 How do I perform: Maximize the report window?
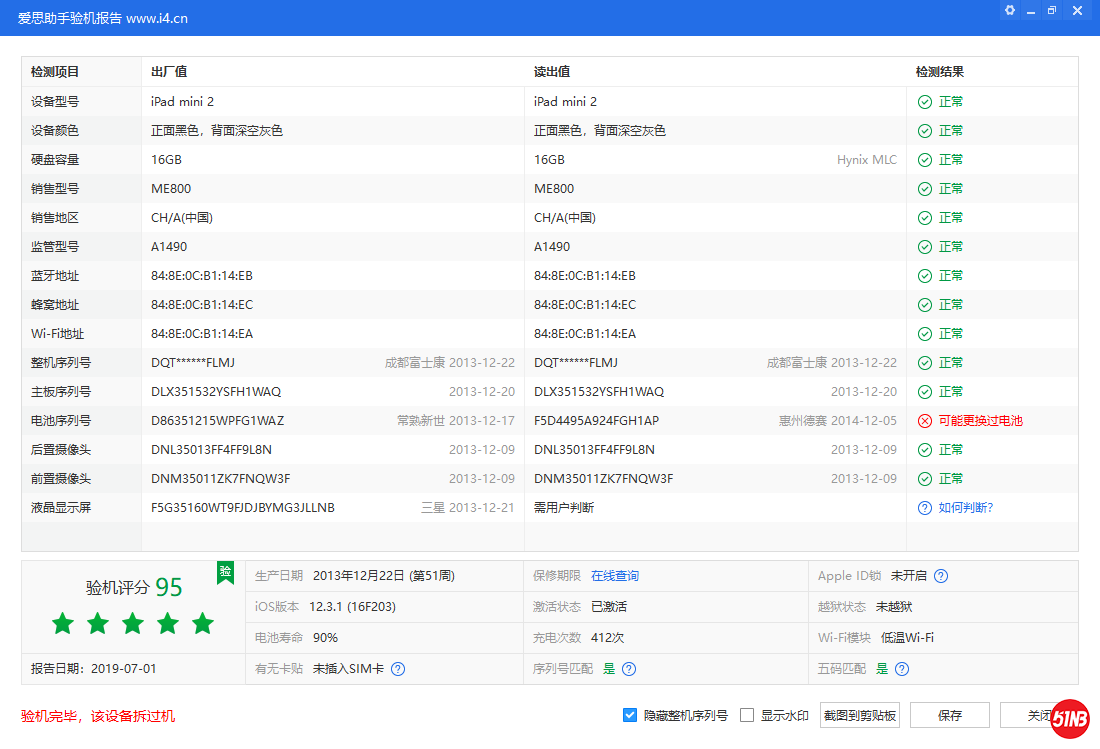point(1052,11)
